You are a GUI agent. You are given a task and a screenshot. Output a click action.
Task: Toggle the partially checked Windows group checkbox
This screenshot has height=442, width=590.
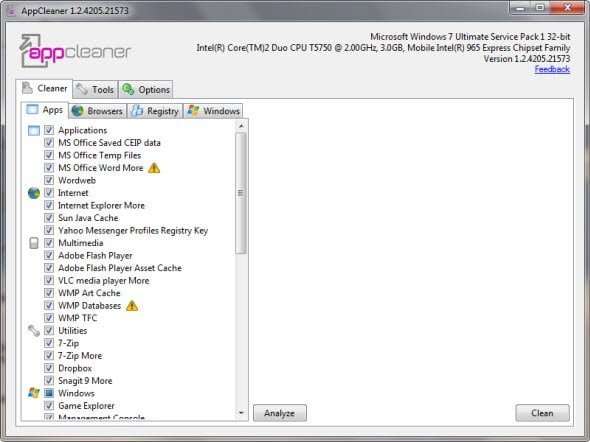pos(49,393)
